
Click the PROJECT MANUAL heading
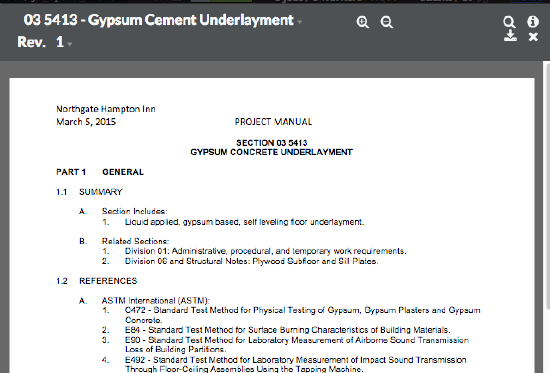(273, 122)
